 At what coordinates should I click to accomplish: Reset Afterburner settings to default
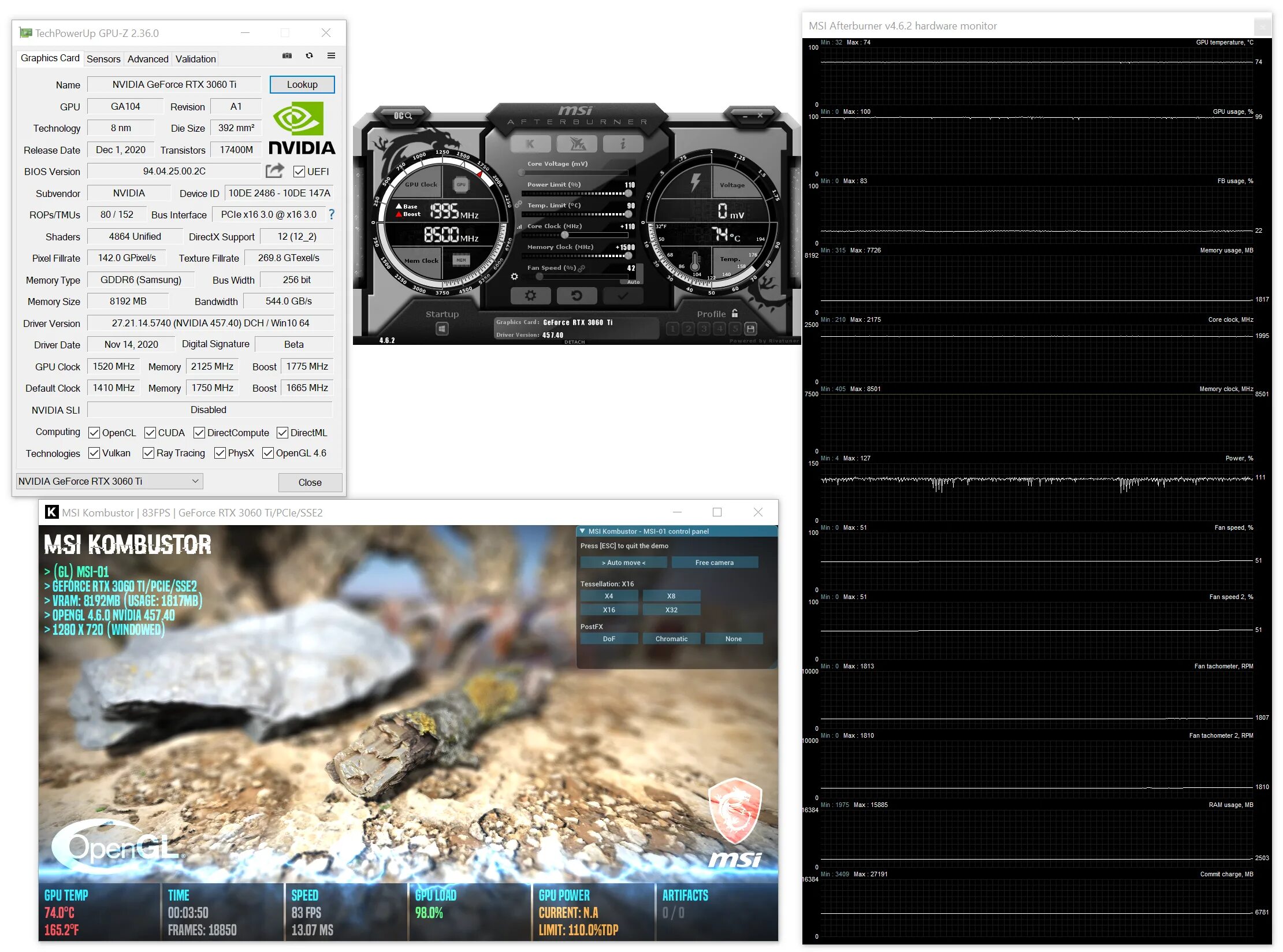pos(577,296)
